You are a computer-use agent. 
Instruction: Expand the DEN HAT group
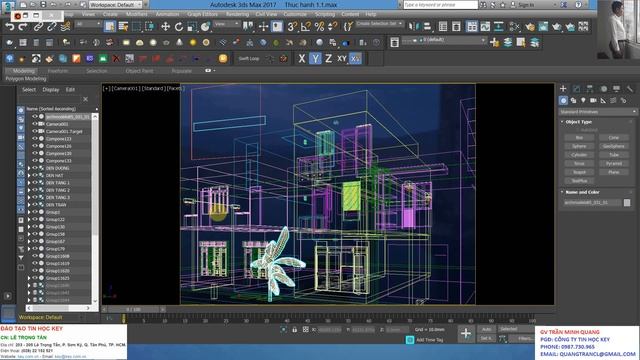29,176
